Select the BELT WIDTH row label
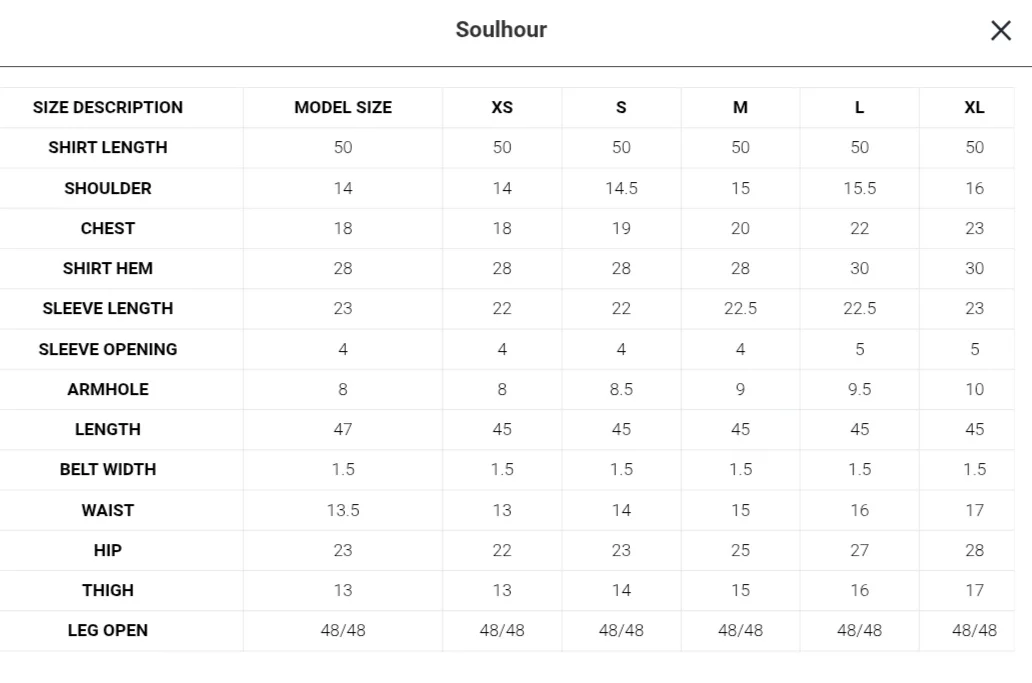1032x683 pixels. (x=108, y=469)
